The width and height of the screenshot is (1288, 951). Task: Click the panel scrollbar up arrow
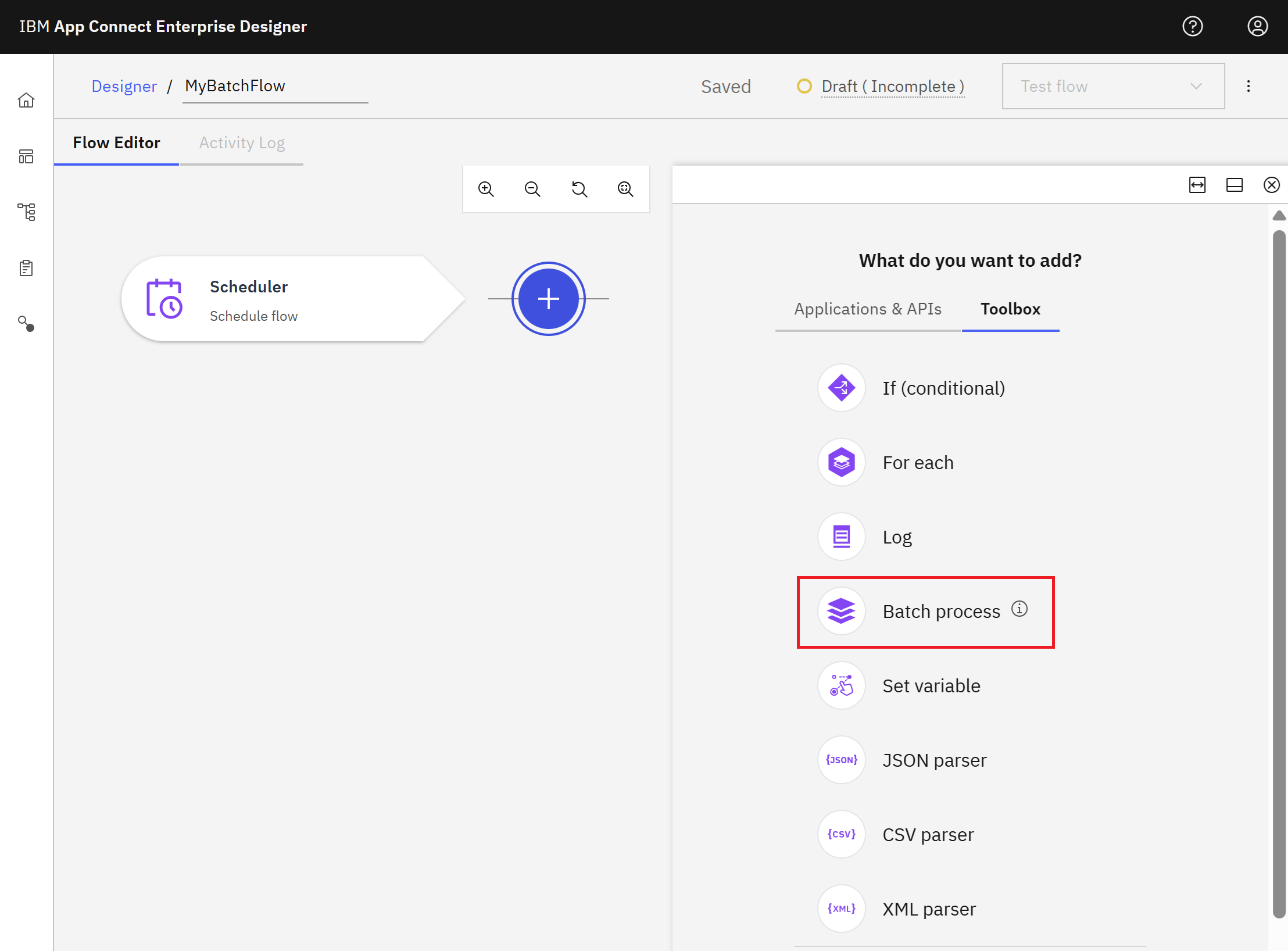pos(1279,216)
